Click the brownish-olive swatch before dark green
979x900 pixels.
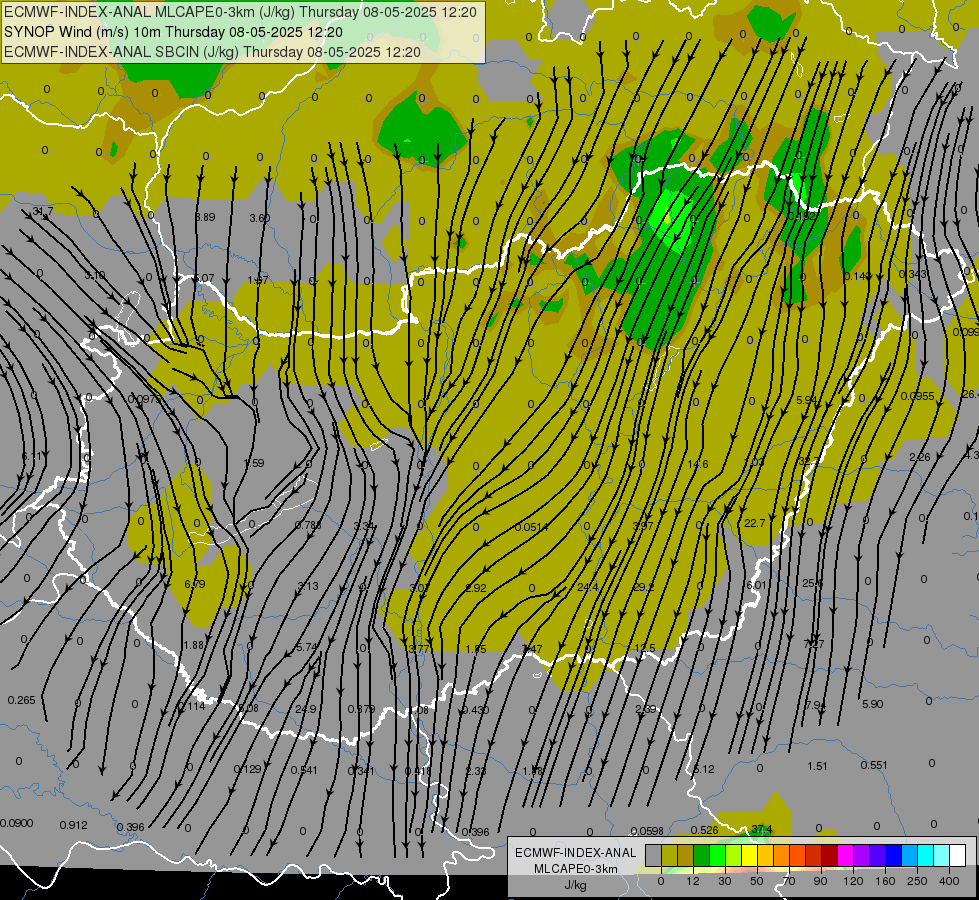686,855
